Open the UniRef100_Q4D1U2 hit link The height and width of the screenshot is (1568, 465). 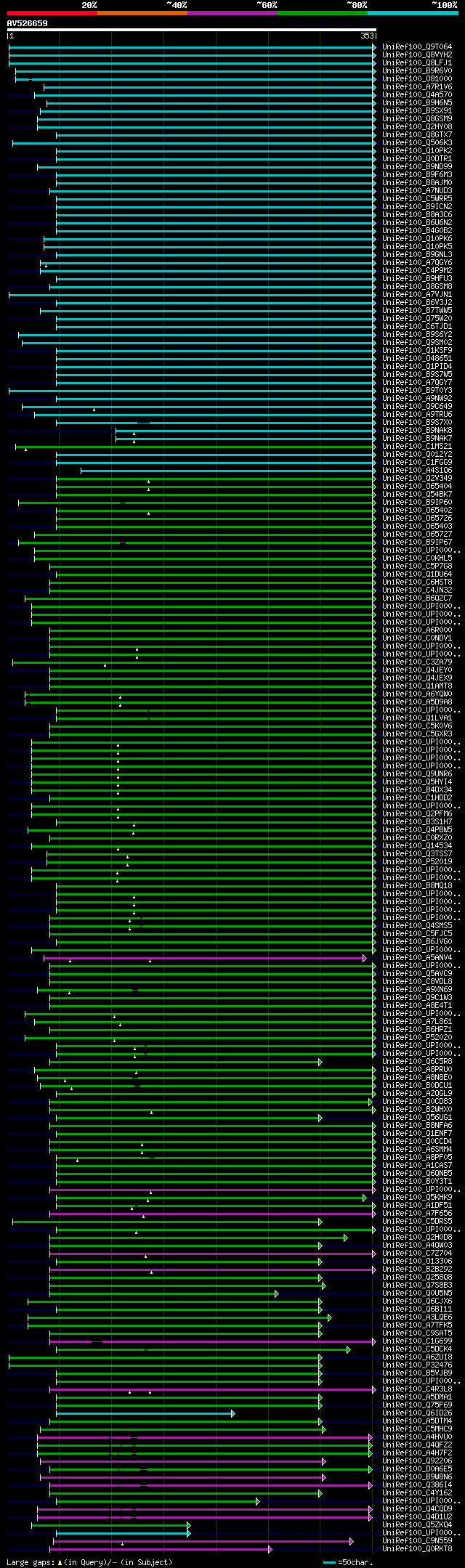point(417,1517)
